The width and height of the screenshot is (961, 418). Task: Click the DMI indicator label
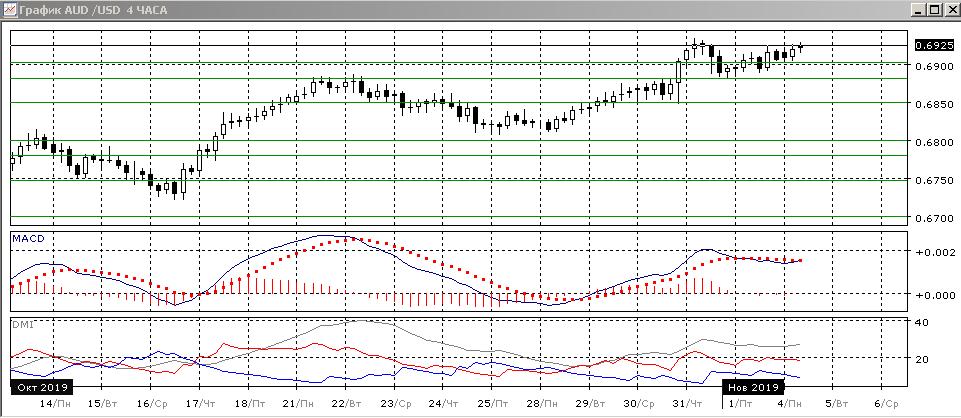tap(22, 324)
